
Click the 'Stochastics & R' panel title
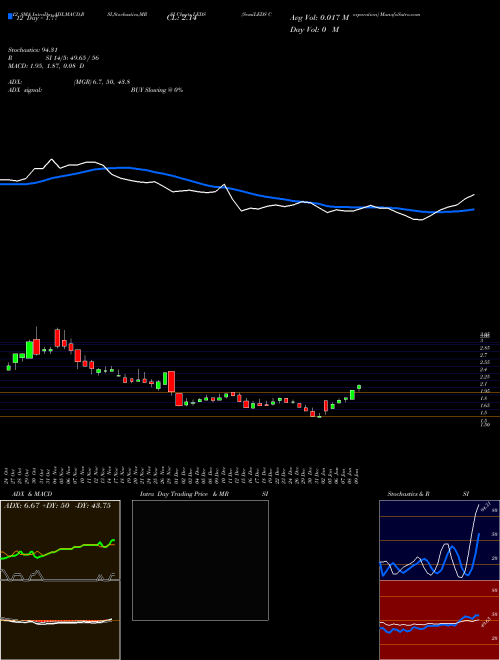[409, 494]
